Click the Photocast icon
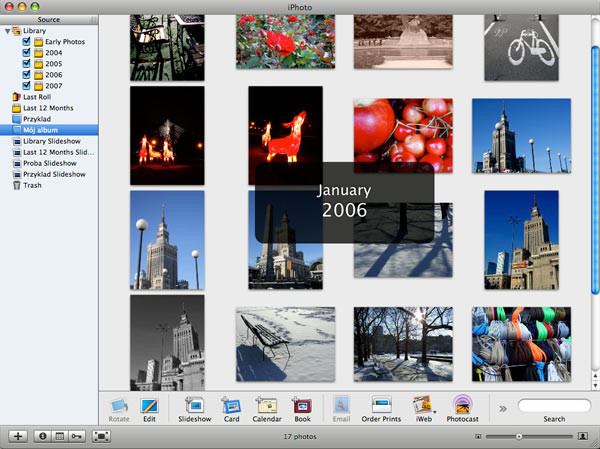Screen dimensions: 600x449 point(462,406)
